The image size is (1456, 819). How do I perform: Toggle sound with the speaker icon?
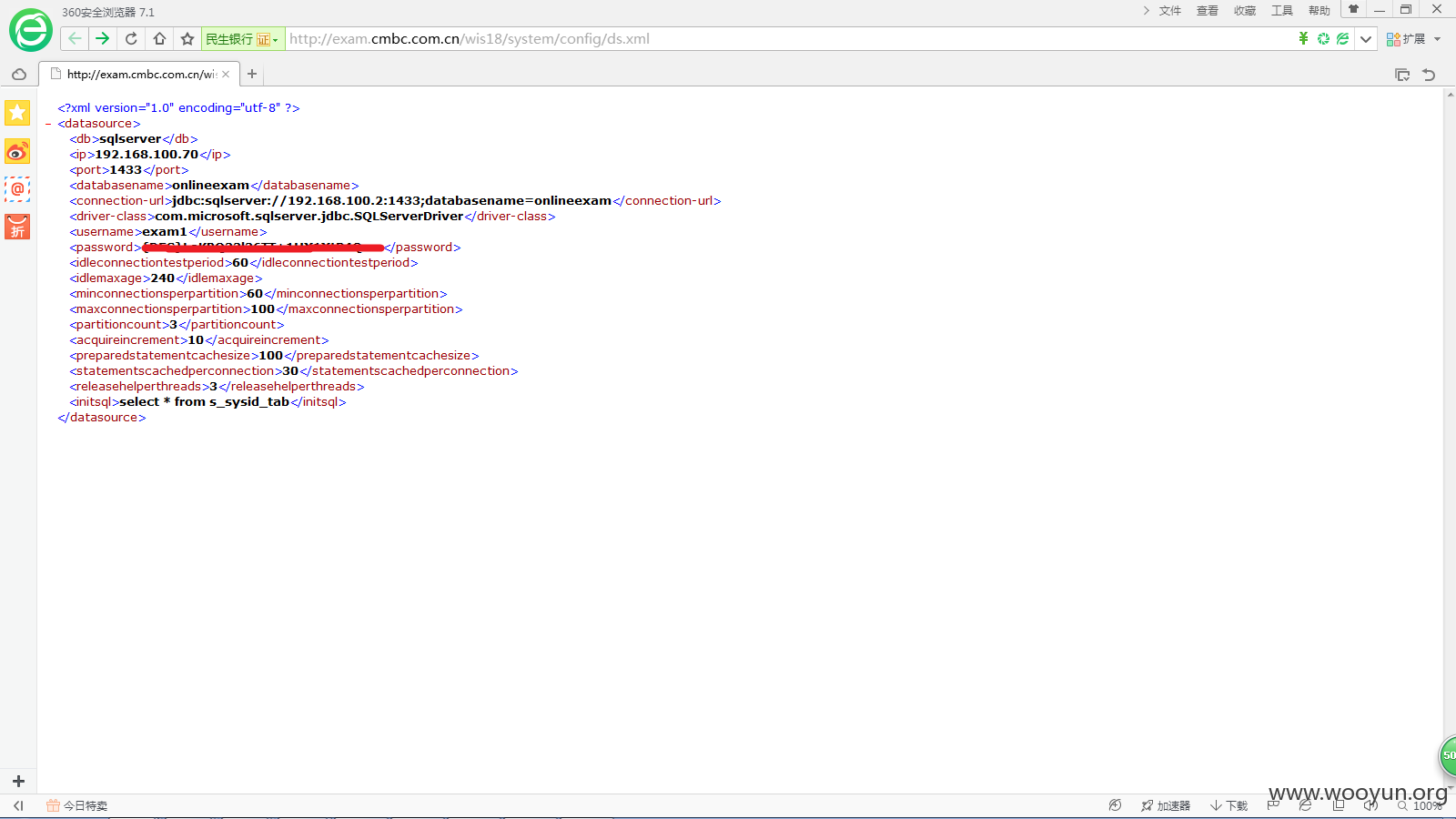point(1370,805)
